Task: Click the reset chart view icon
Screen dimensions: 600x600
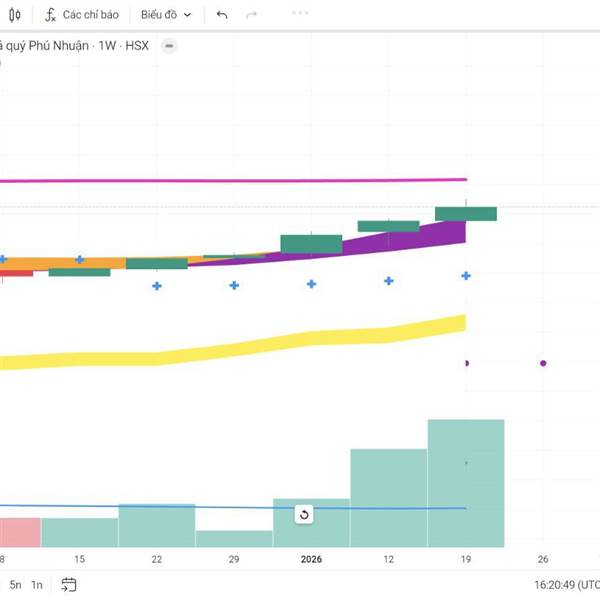Action: tap(305, 515)
